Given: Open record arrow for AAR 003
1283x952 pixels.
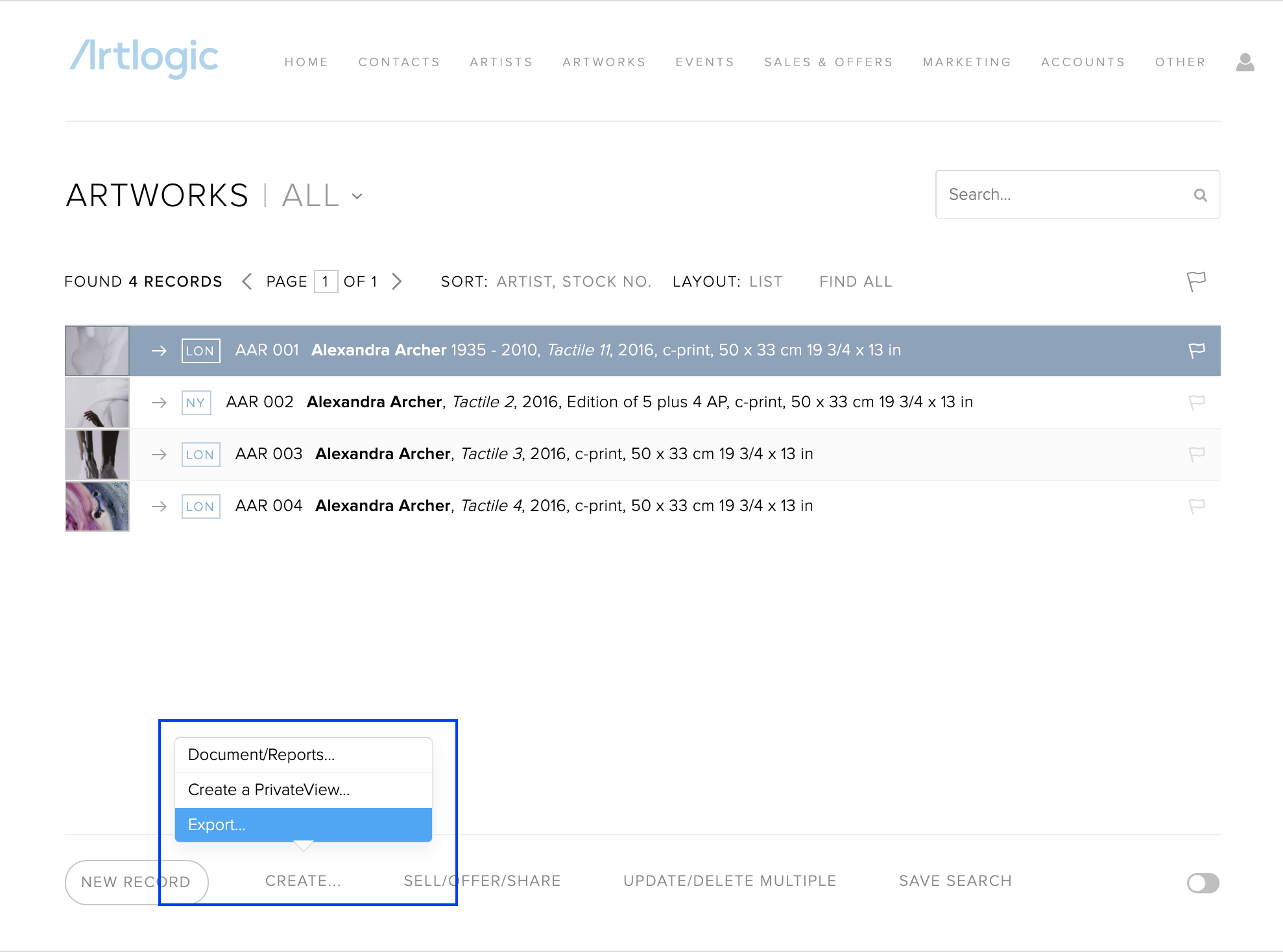Looking at the screenshot, I should click(x=159, y=455).
